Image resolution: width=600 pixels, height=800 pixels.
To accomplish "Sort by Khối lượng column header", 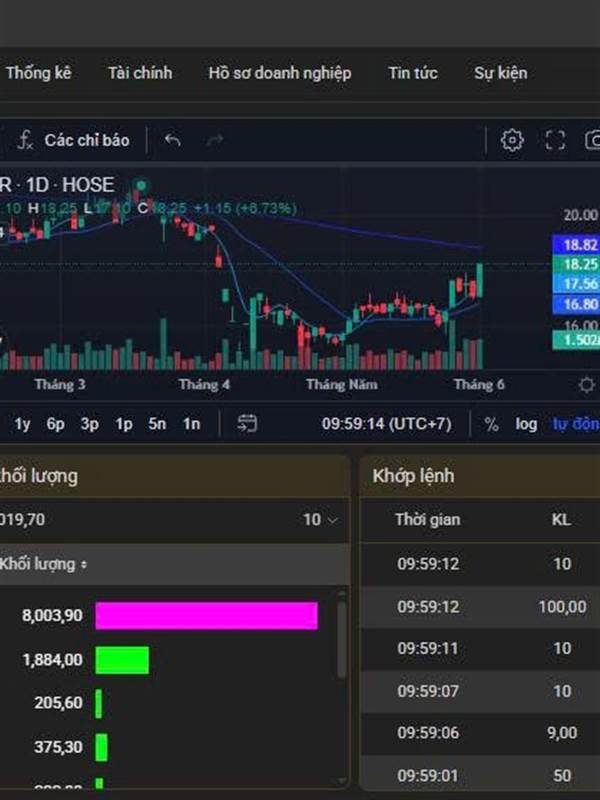I will pos(43,564).
